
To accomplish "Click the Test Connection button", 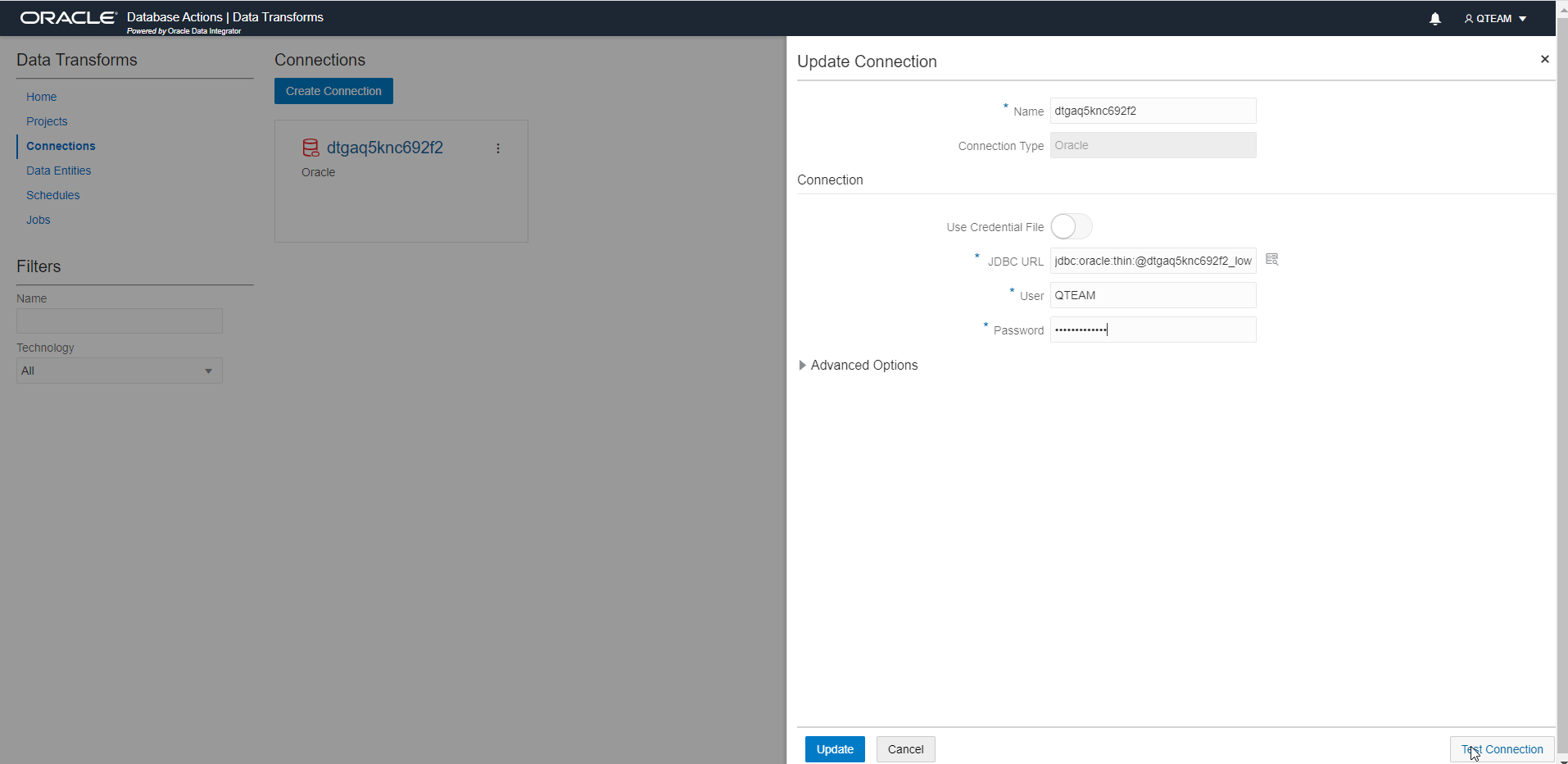I will (x=1502, y=749).
